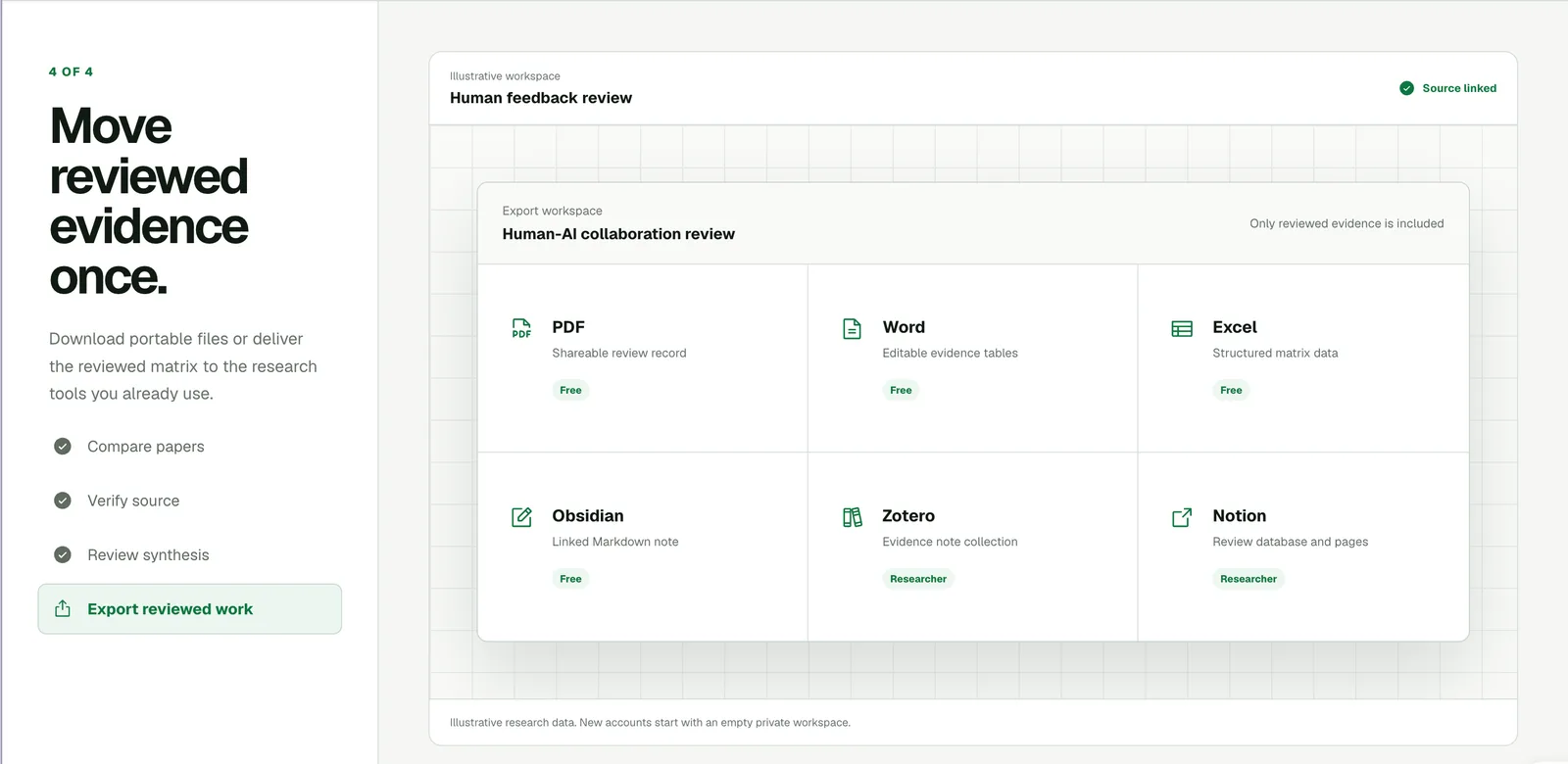The width and height of the screenshot is (1568, 764).
Task: Choose the Word export option
Action: pos(973,358)
